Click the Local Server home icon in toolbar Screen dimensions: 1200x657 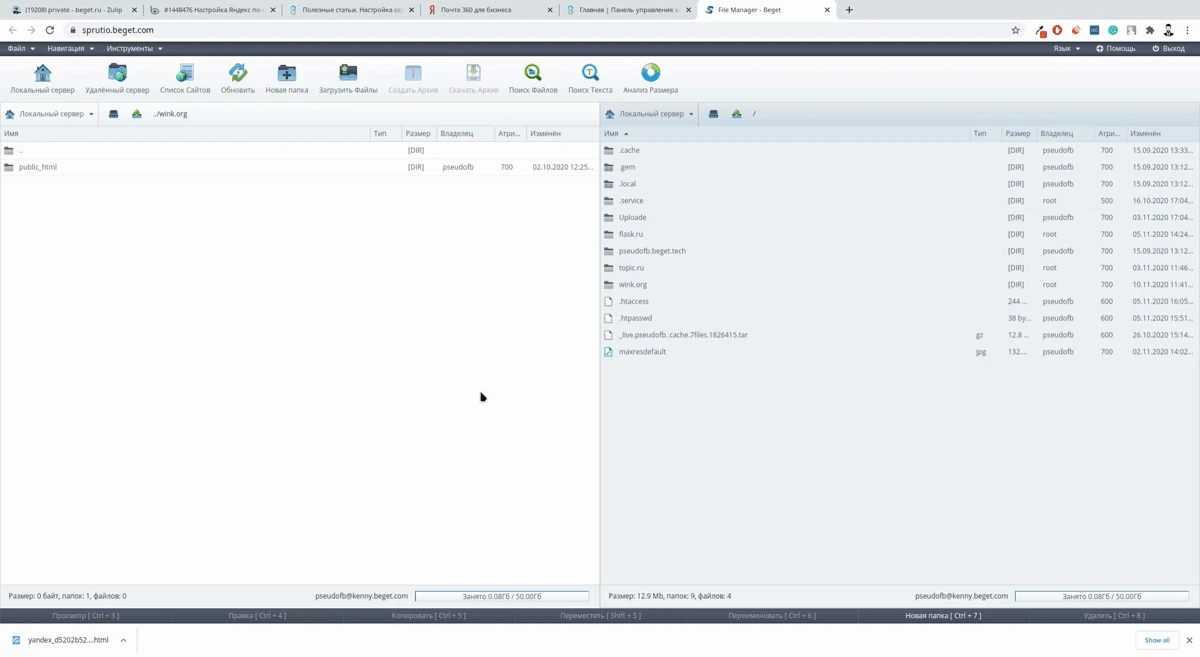pyautogui.click(x=42, y=74)
